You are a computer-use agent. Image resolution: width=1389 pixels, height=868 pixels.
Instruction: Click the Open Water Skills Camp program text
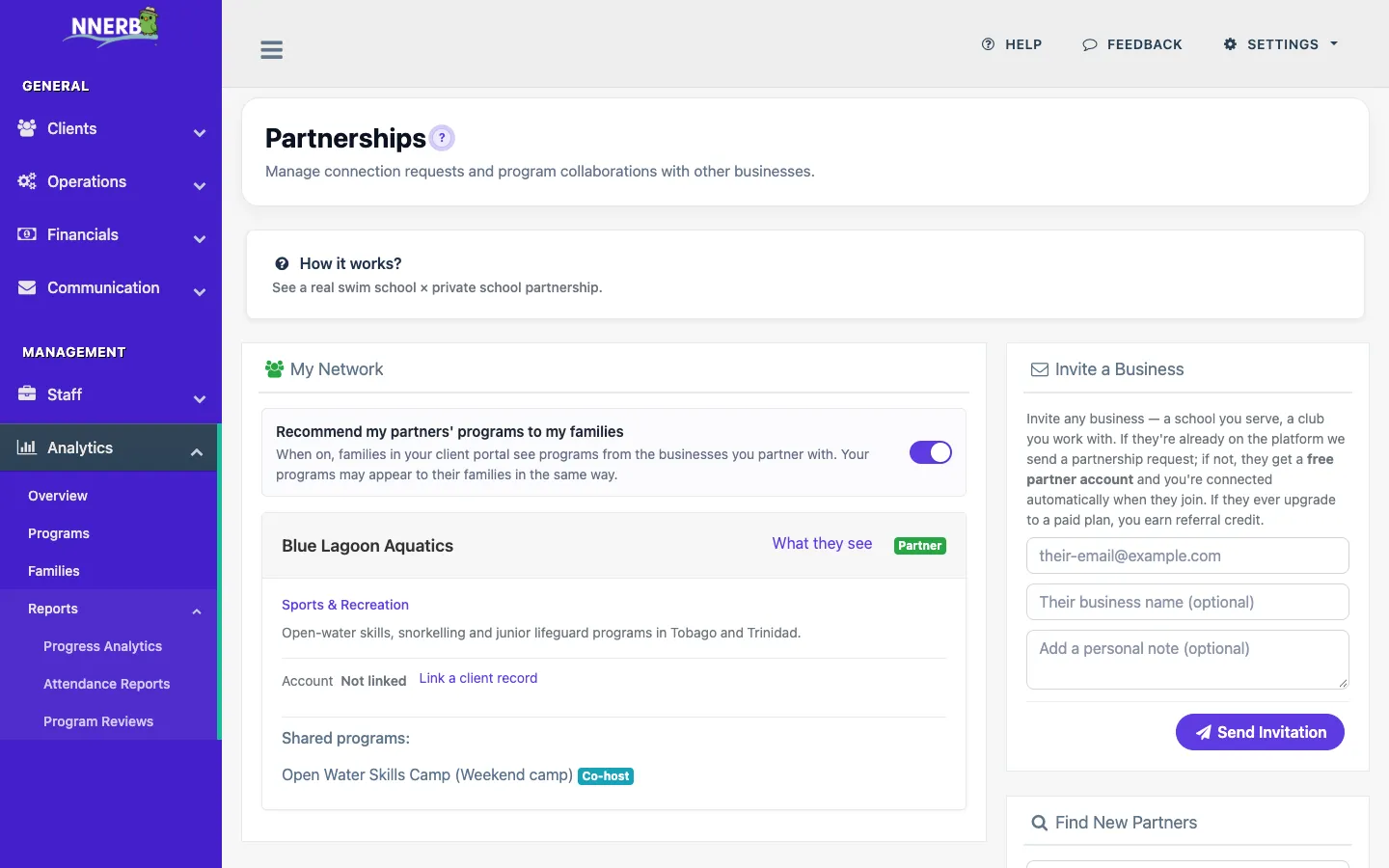pos(427,775)
